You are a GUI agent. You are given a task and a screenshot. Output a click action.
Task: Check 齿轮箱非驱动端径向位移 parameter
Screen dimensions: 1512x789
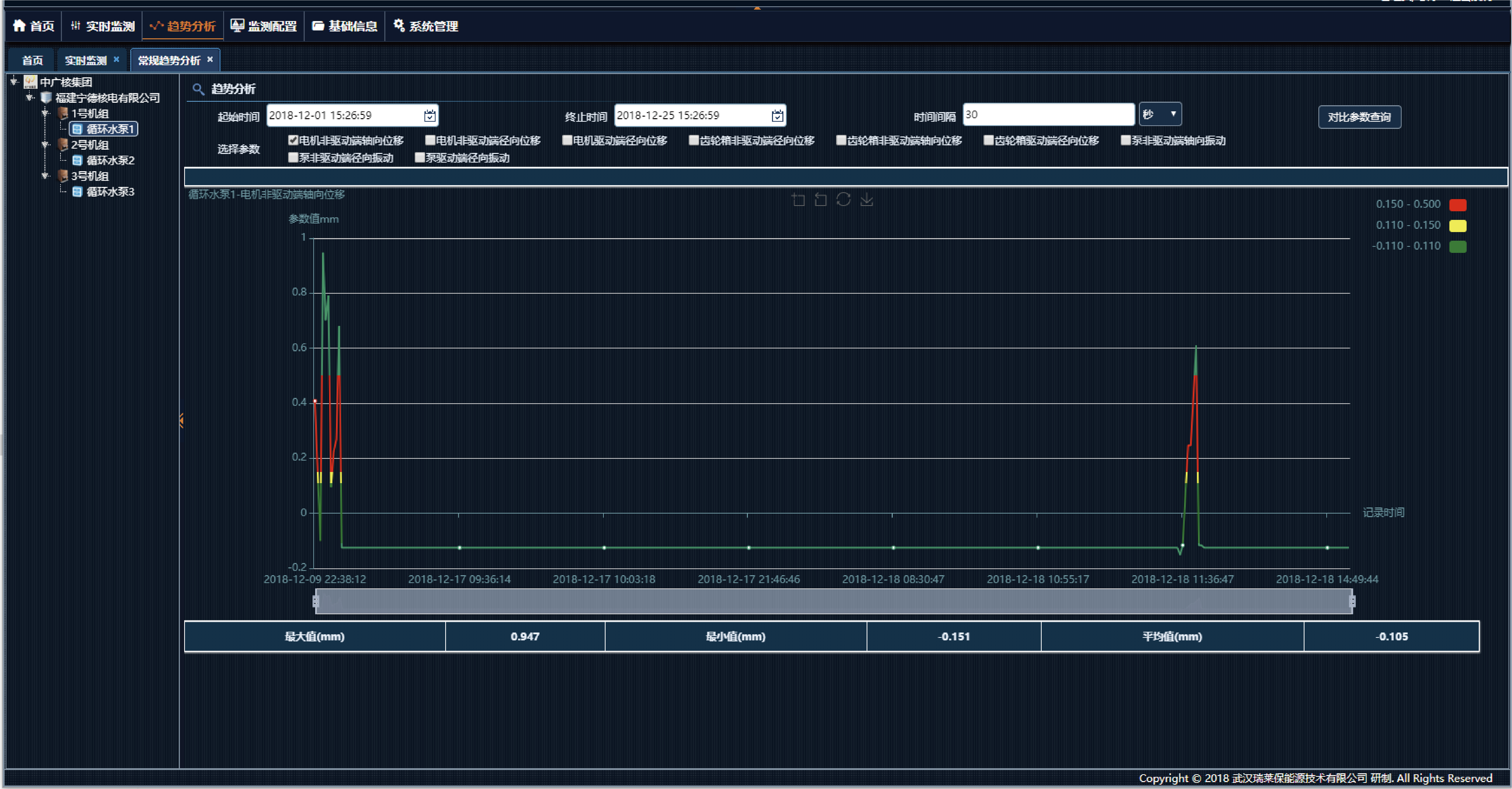[x=694, y=140]
